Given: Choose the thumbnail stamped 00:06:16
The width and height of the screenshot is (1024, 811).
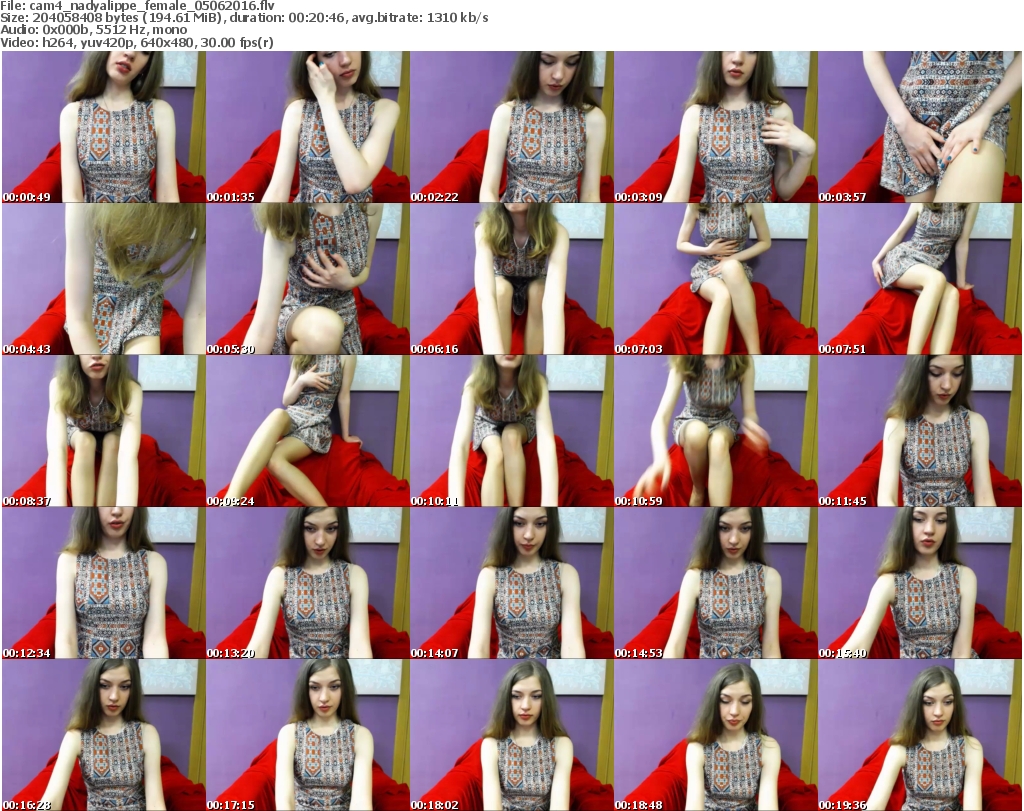Looking at the screenshot, I should (x=511, y=279).
